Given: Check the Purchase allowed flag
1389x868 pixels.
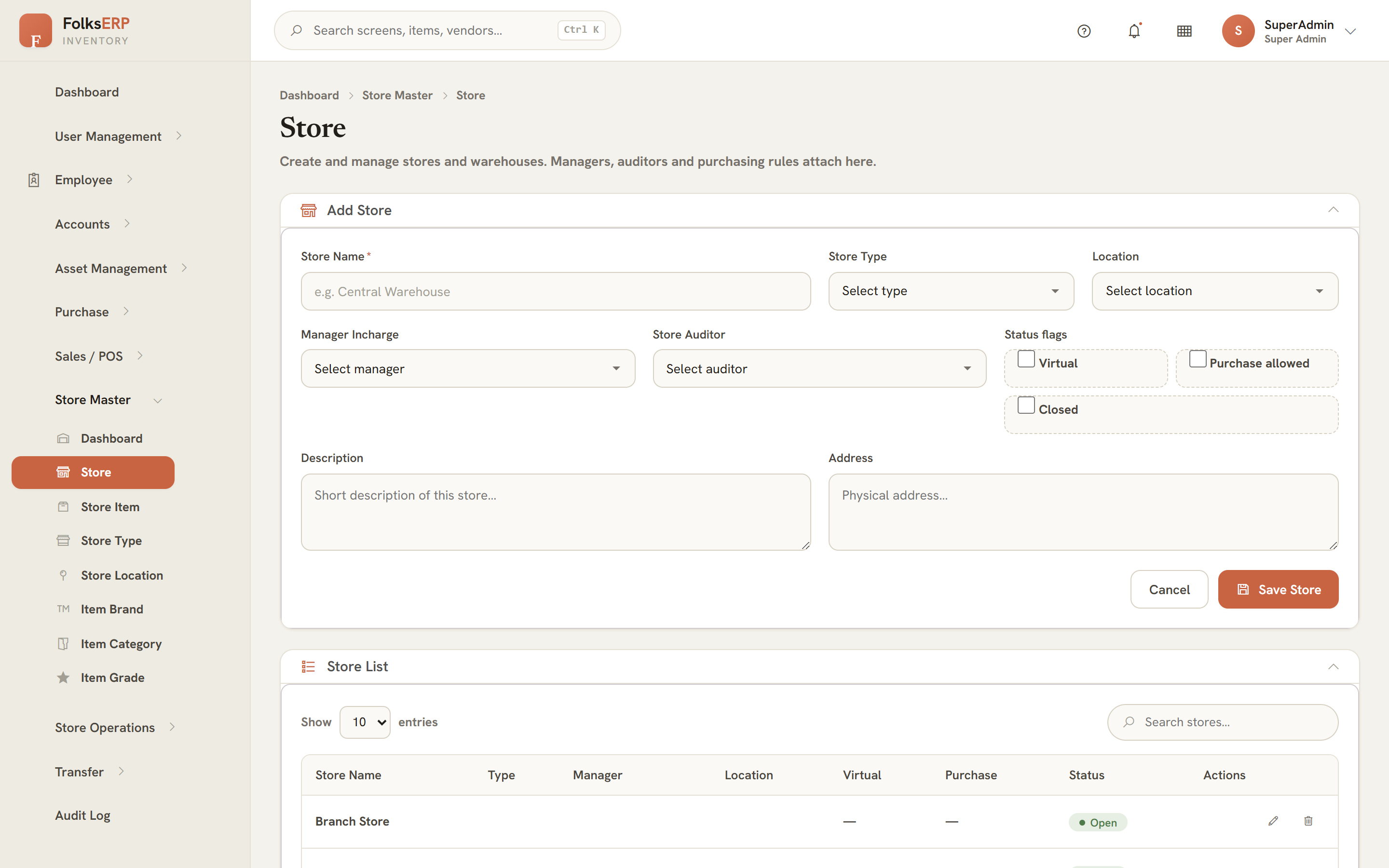Looking at the screenshot, I should pos(1198,359).
